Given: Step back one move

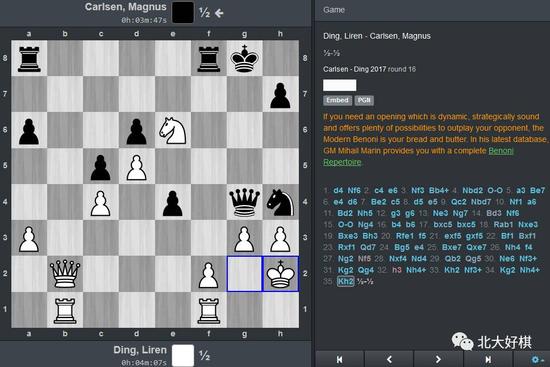Looking at the screenshot, I should [x=389, y=359].
